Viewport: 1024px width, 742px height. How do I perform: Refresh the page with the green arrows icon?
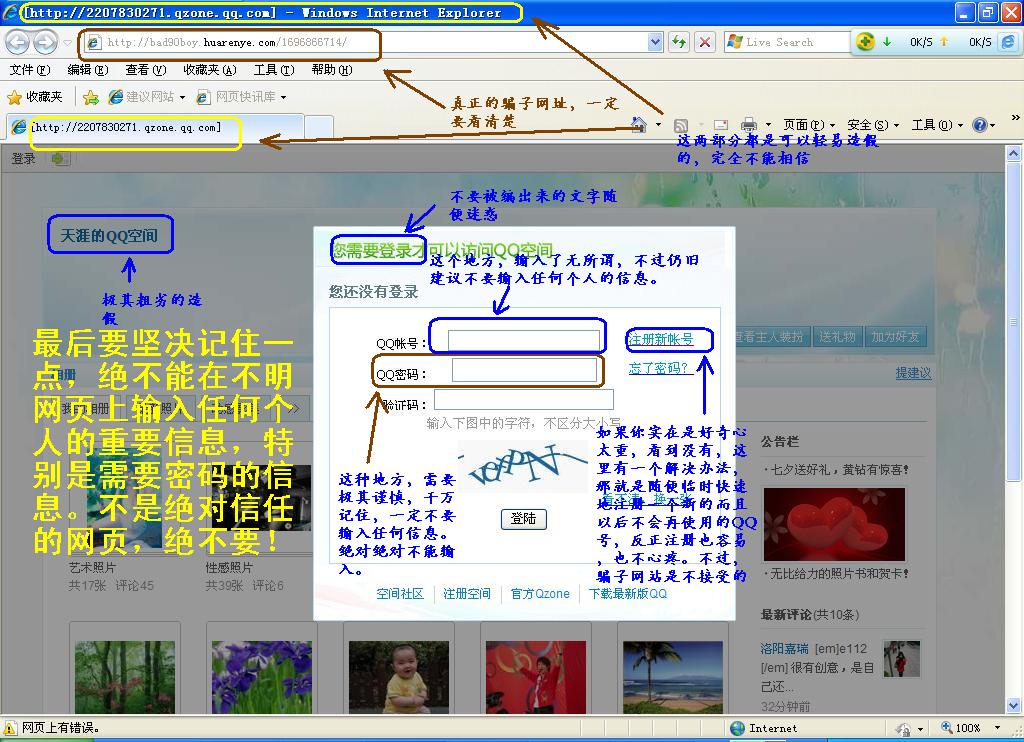679,42
